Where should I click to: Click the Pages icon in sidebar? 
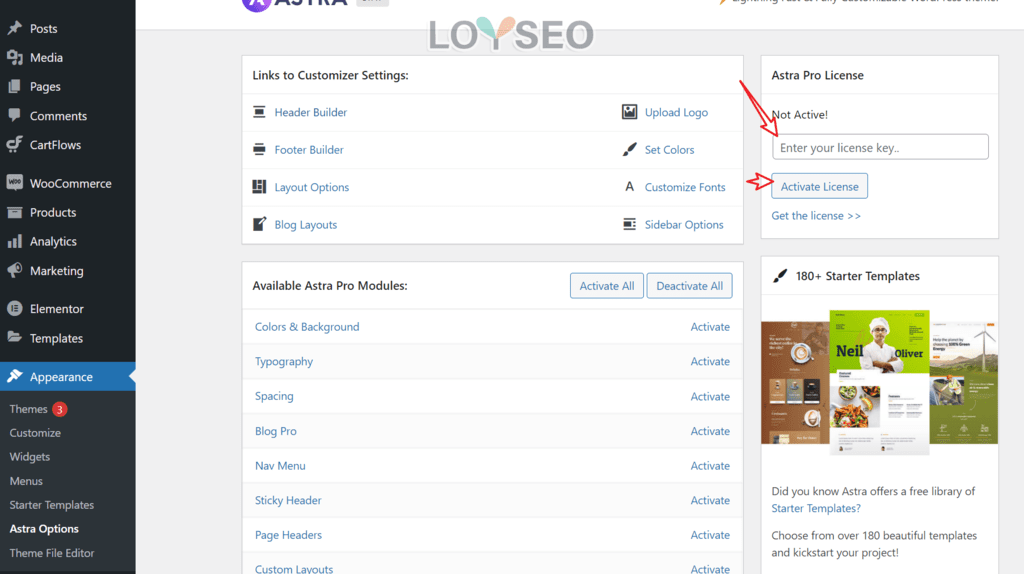[14, 86]
